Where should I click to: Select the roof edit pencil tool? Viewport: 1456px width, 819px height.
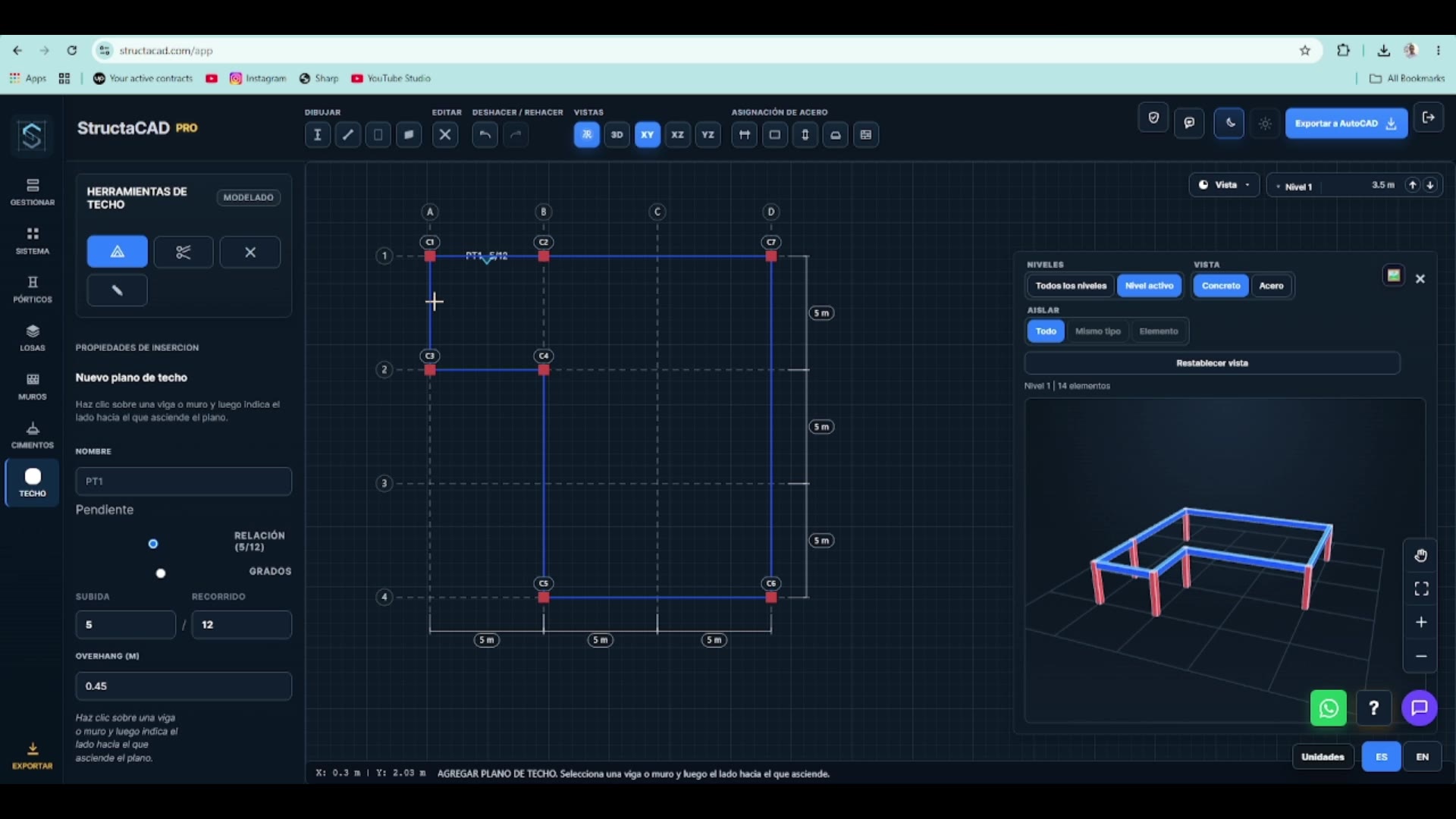pos(118,290)
